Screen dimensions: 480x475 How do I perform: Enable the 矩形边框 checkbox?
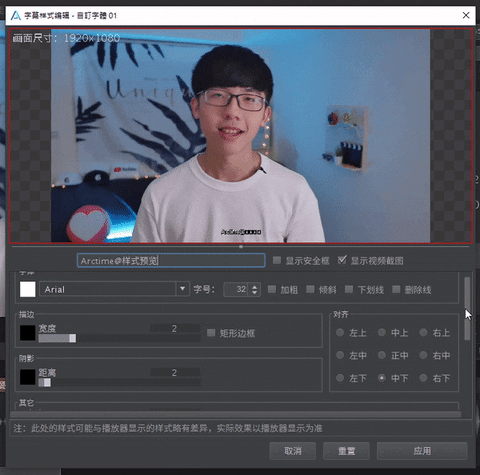click(211, 333)
